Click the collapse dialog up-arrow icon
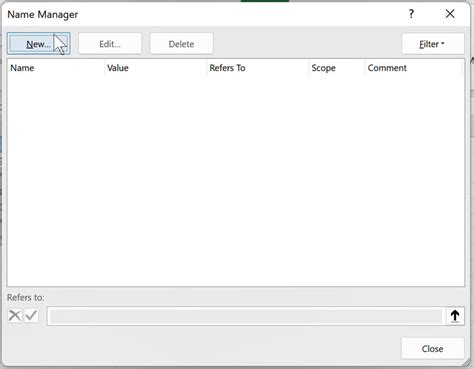This screenshot has height=369, width=474. pos(455,316)
